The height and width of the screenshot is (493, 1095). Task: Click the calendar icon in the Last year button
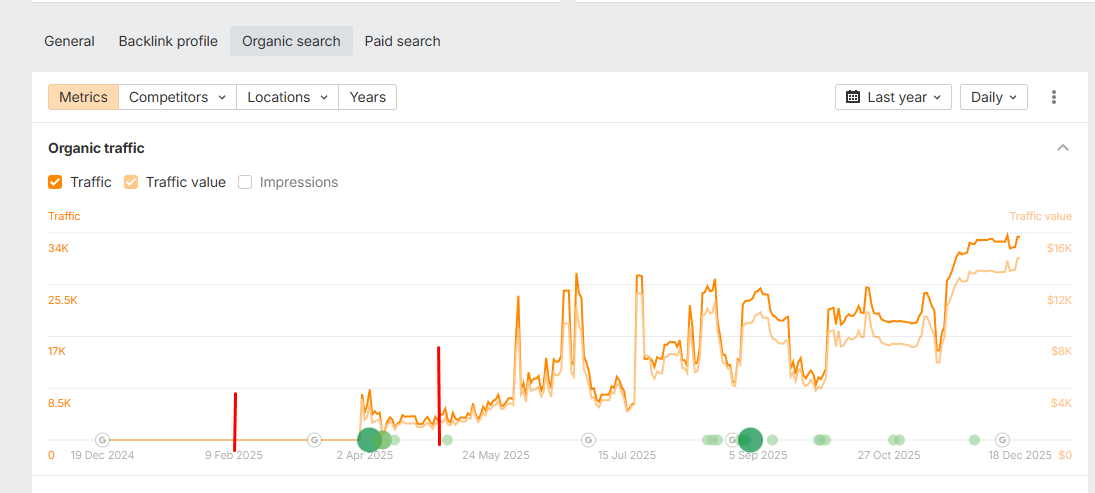click(x=853, y=97)
